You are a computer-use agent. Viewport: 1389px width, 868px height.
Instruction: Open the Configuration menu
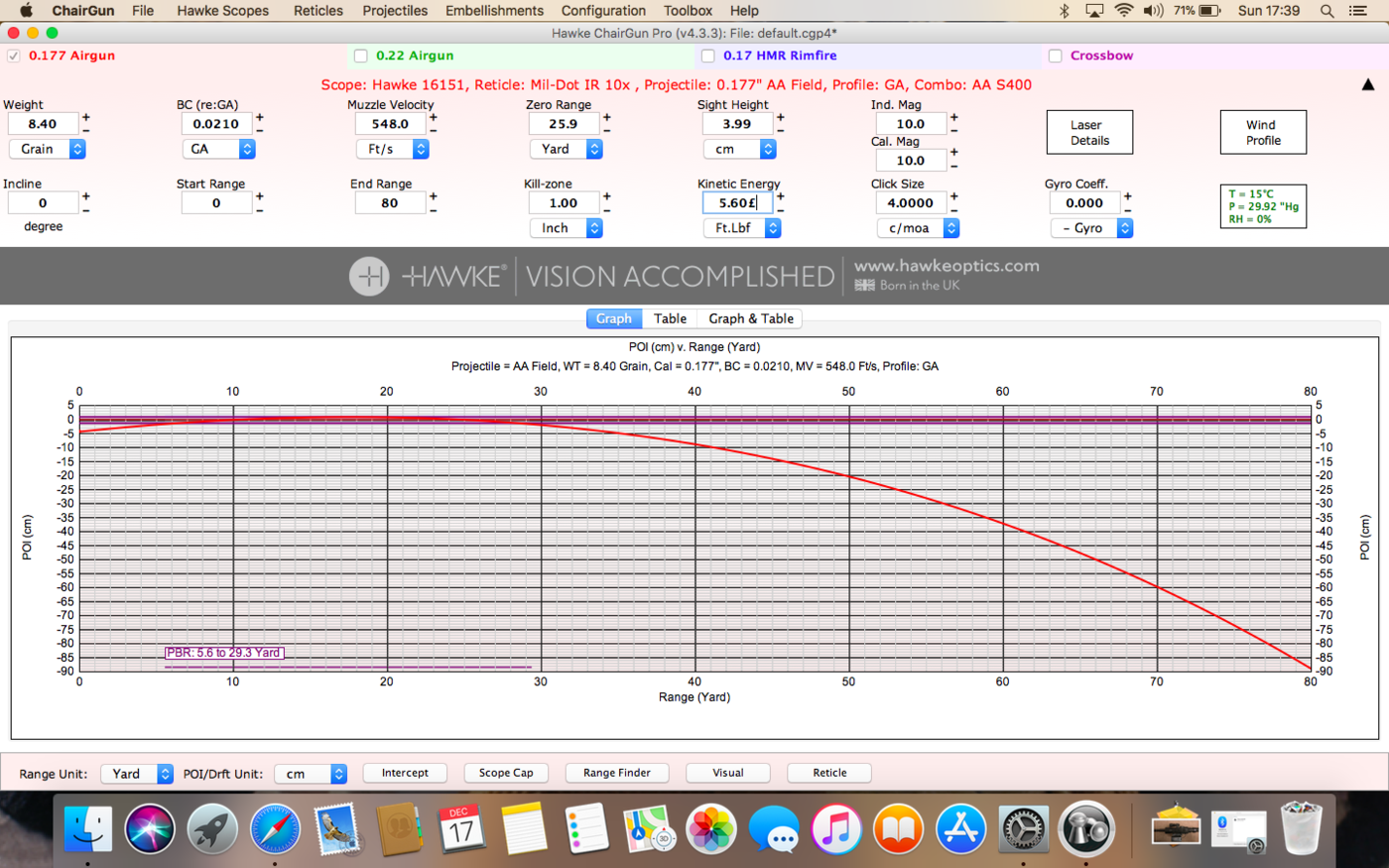(603, 11)
